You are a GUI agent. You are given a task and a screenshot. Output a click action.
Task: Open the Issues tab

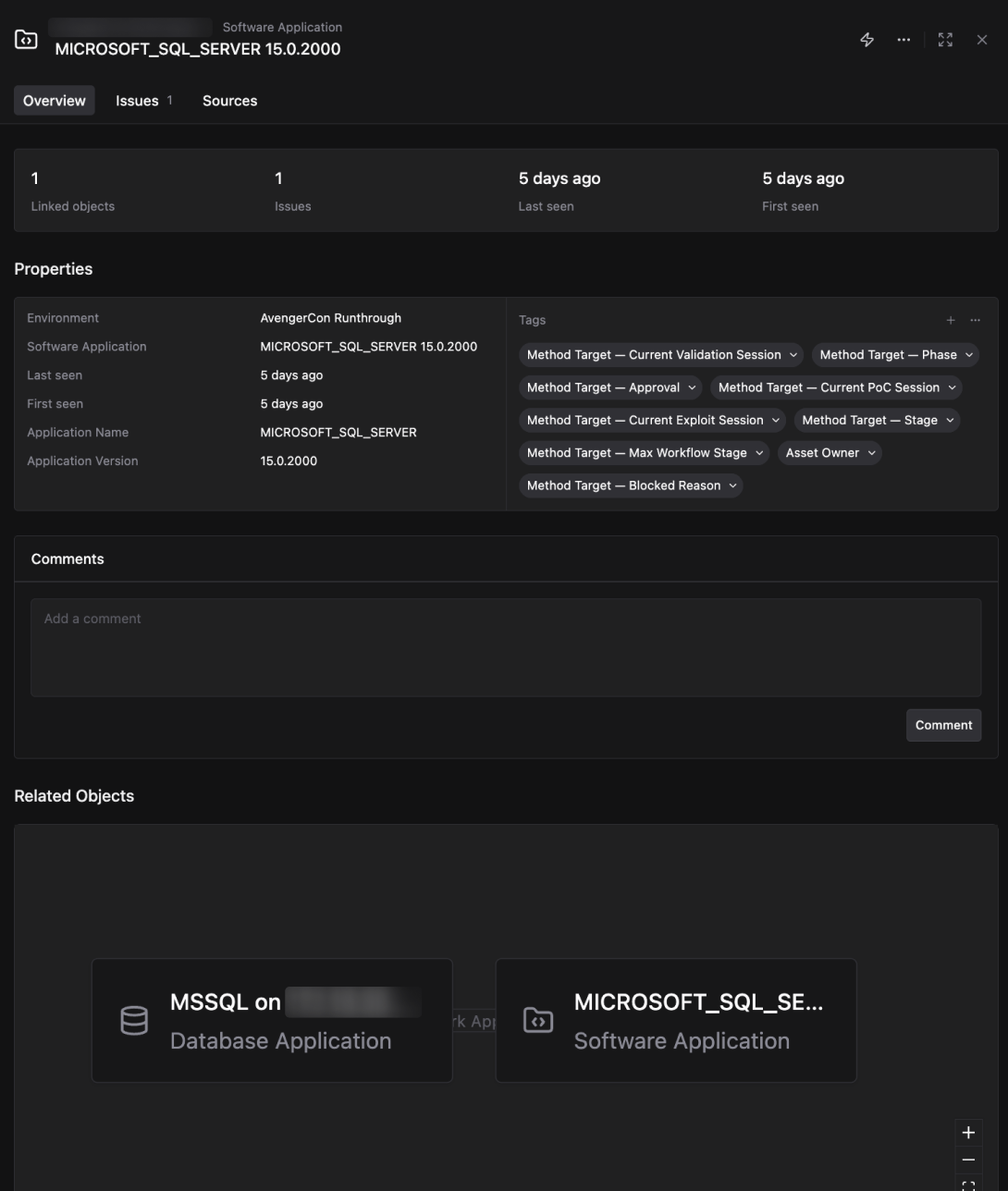143,101
